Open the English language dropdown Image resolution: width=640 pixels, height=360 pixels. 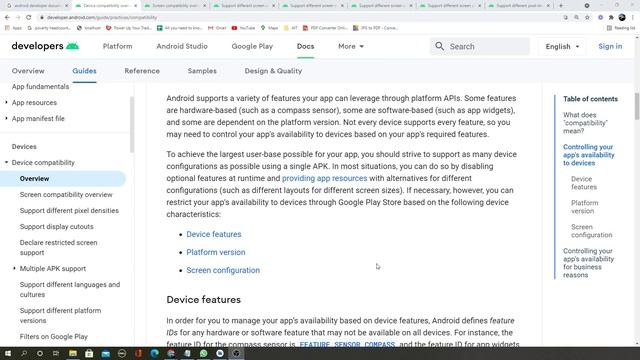tap(562, 47)
